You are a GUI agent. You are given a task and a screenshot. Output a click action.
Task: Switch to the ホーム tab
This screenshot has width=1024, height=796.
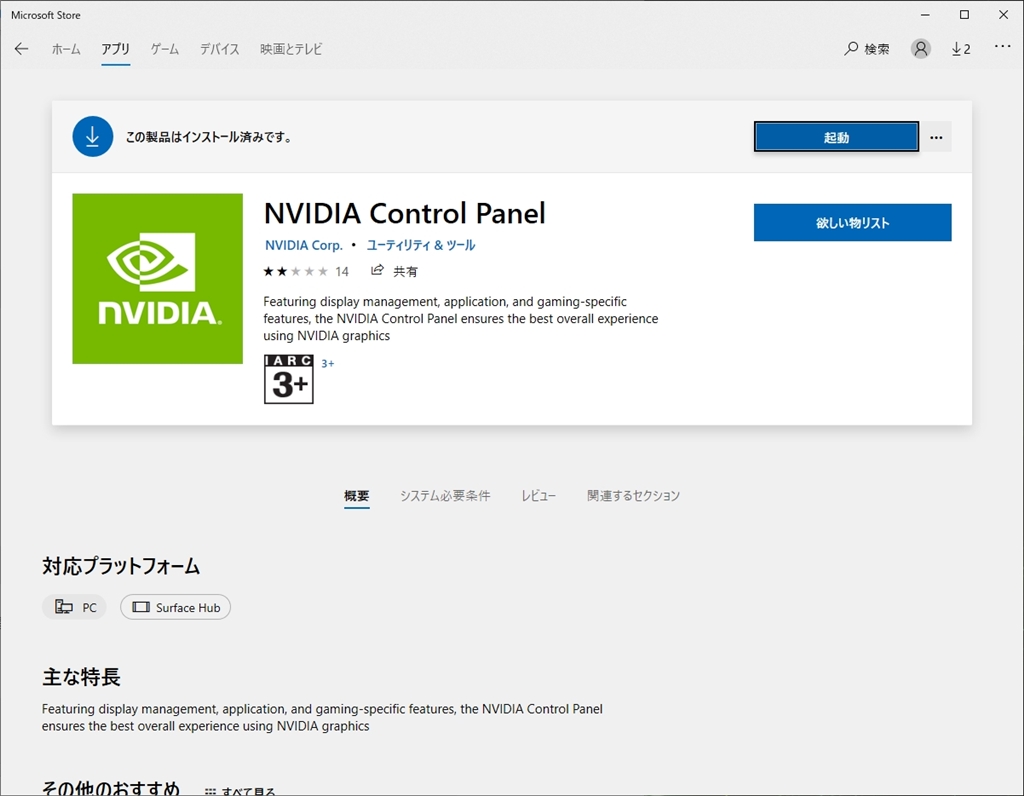coord(66,49)
